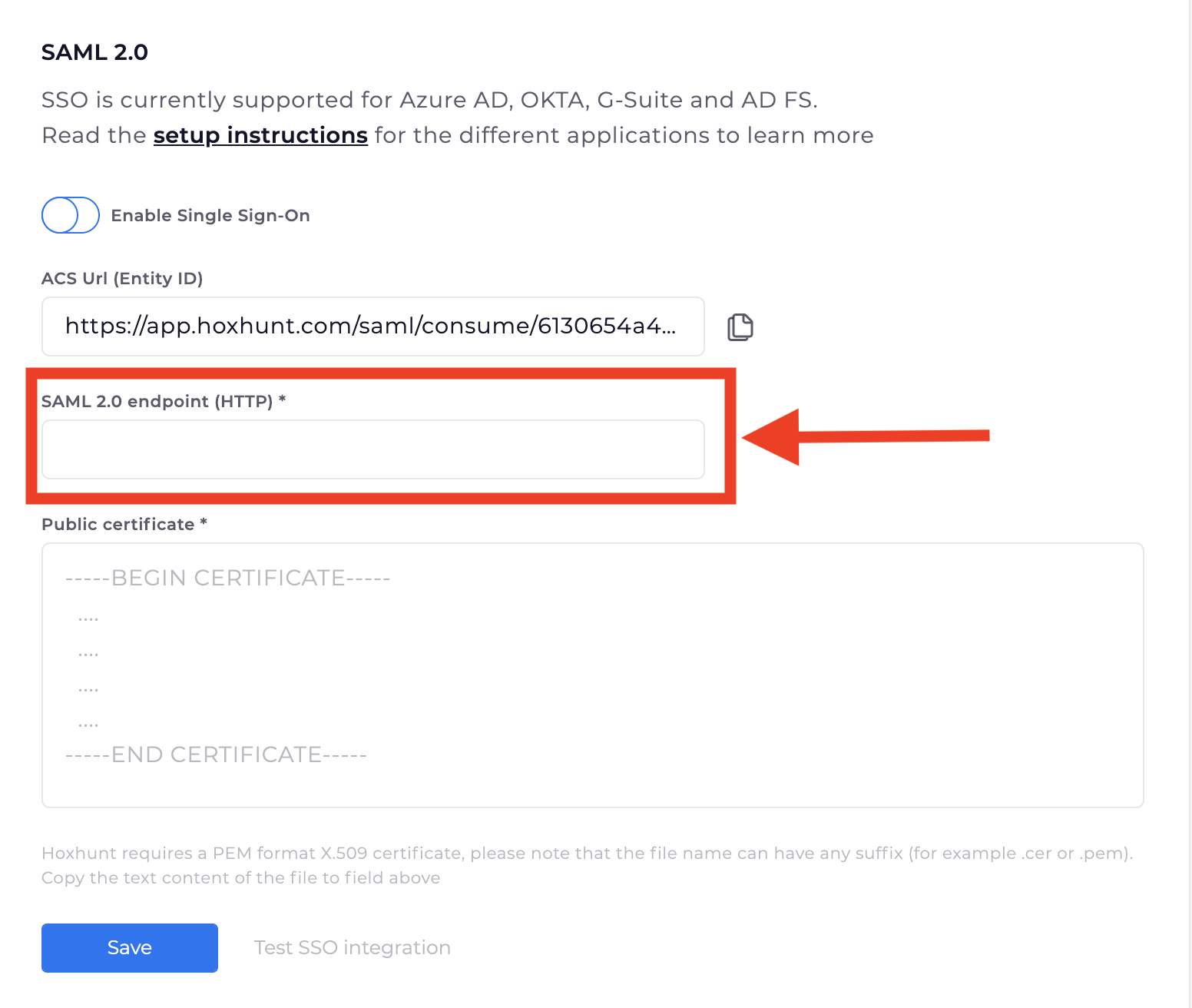
Task: Click the BEGIN CERTIFICATE placeholder line
Action: pos(228,578)
